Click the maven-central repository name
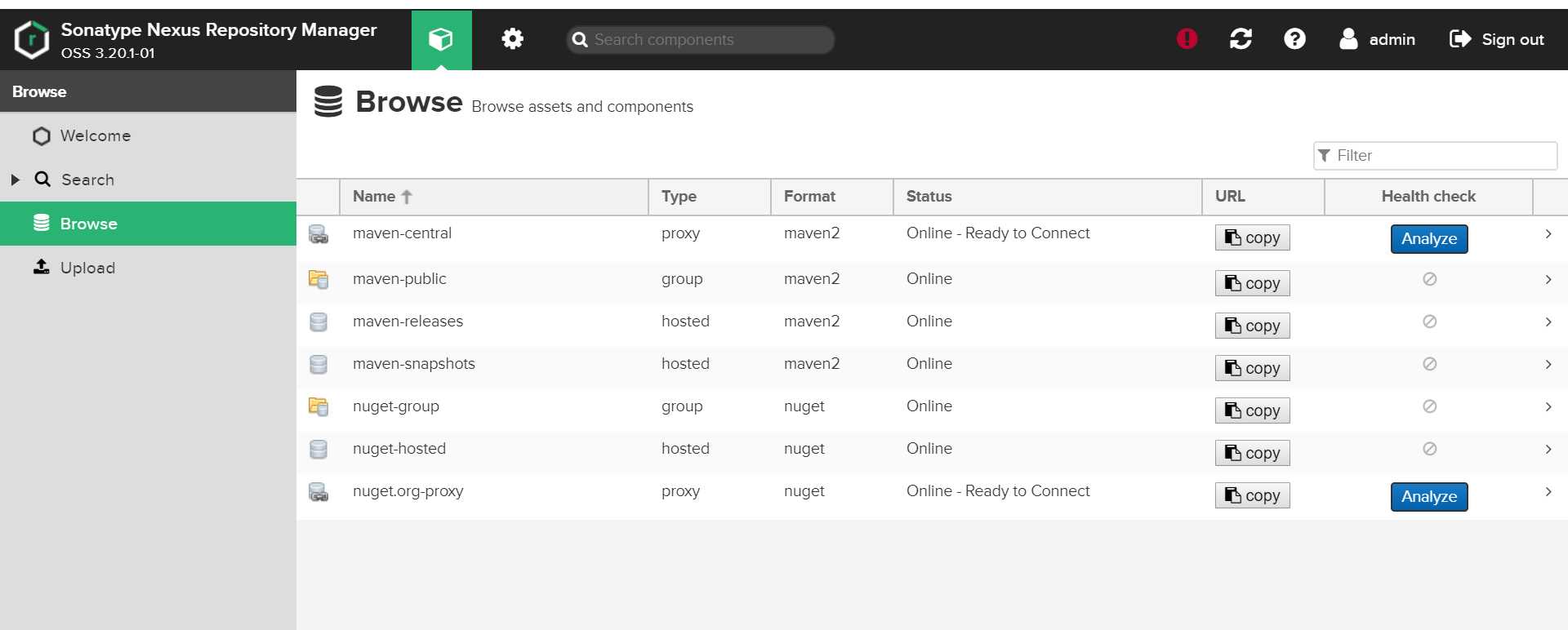The width and height of the screenshot is (1568, 630). pos(402,233)
